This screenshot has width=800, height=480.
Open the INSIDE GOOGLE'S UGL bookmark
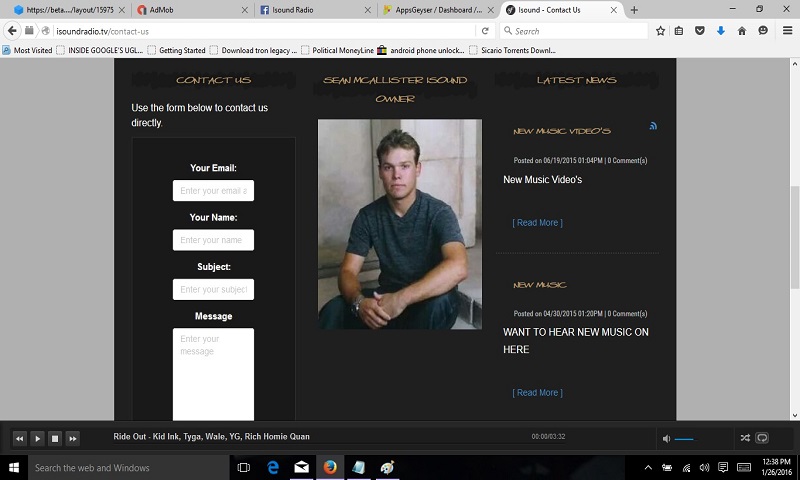pos(100,50)
